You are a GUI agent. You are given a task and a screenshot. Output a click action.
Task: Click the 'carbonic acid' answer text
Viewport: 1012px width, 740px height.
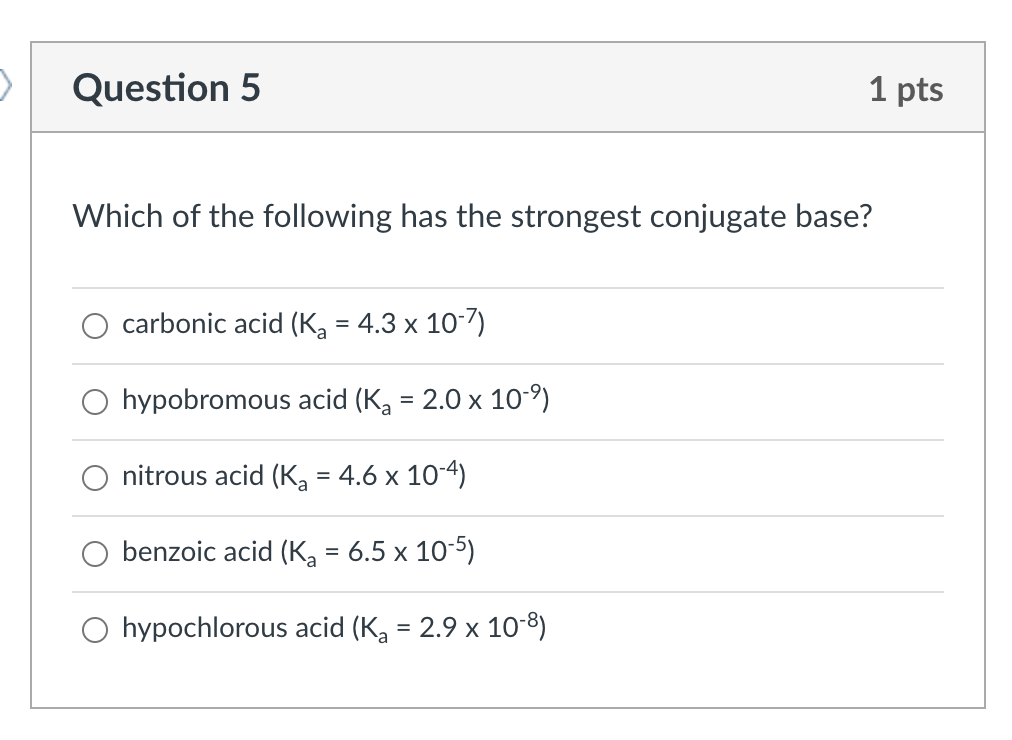[x=202, y=325]
